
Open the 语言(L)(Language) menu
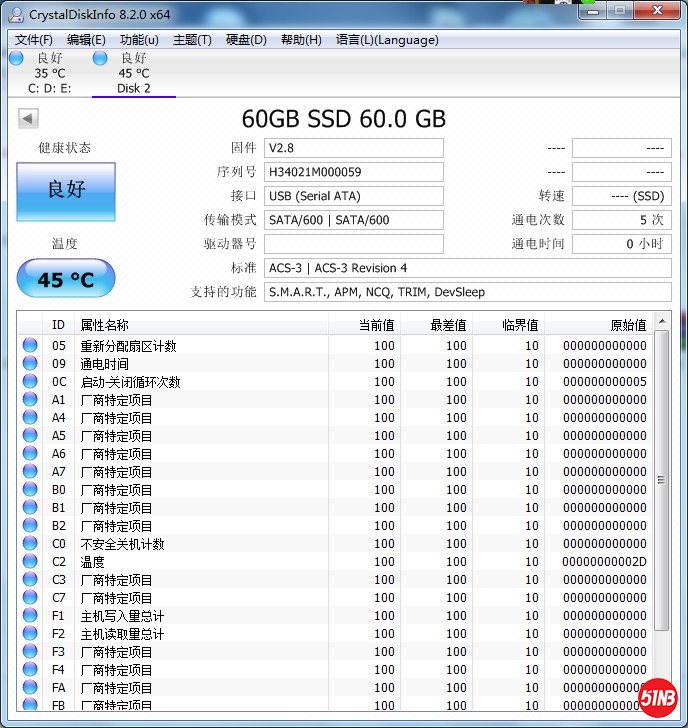[387, 40]
